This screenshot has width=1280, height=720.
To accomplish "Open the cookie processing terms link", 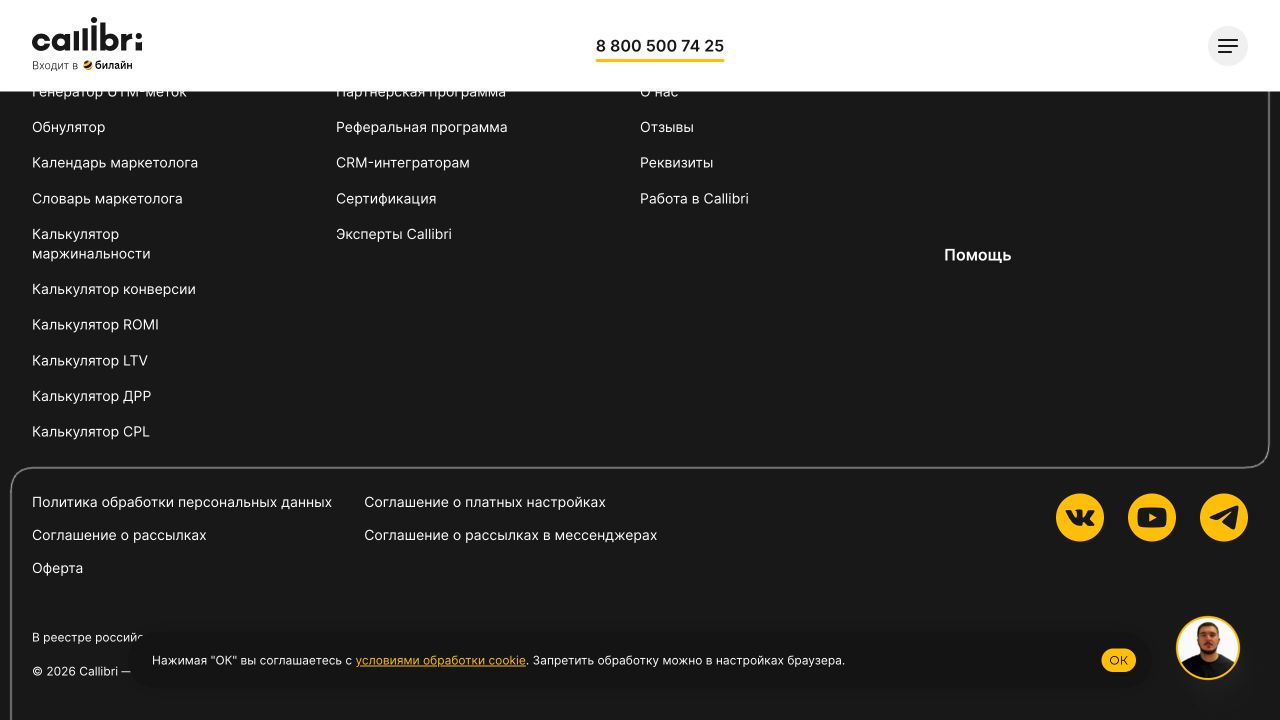I will tap(441, 660).
